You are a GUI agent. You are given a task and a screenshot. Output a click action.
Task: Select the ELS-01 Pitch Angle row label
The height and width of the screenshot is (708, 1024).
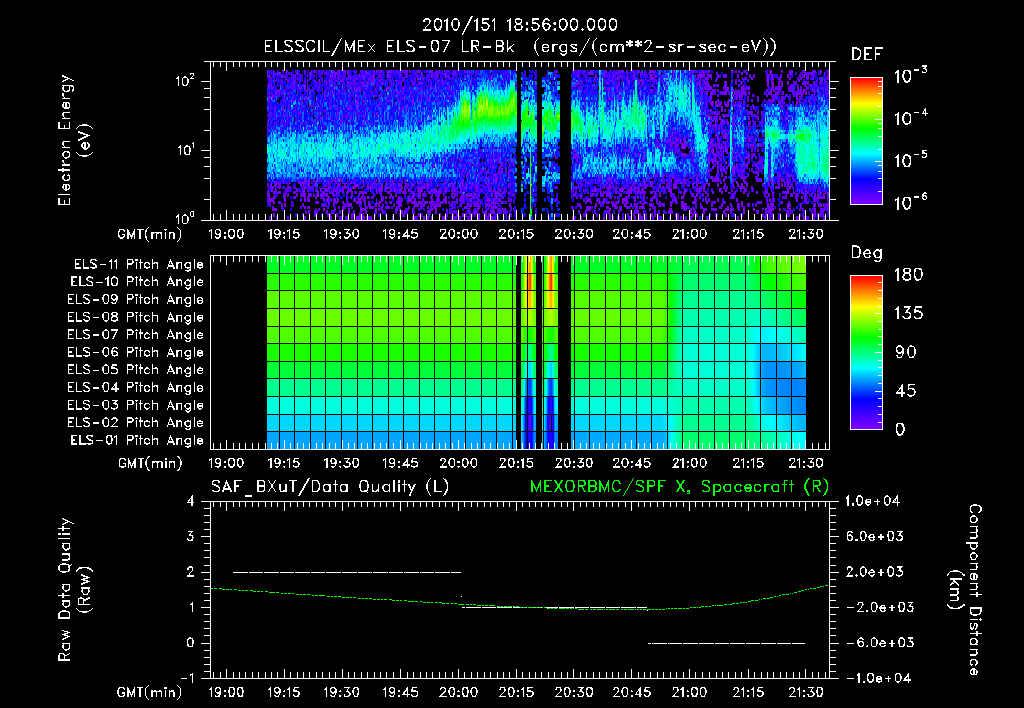point(136,440)
